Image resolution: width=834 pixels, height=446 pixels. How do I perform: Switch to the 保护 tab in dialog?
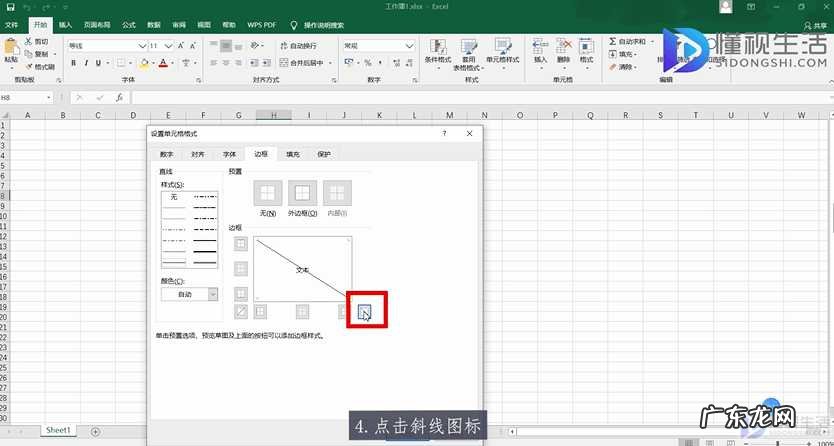pyautogui.click(x=324, y=154)
